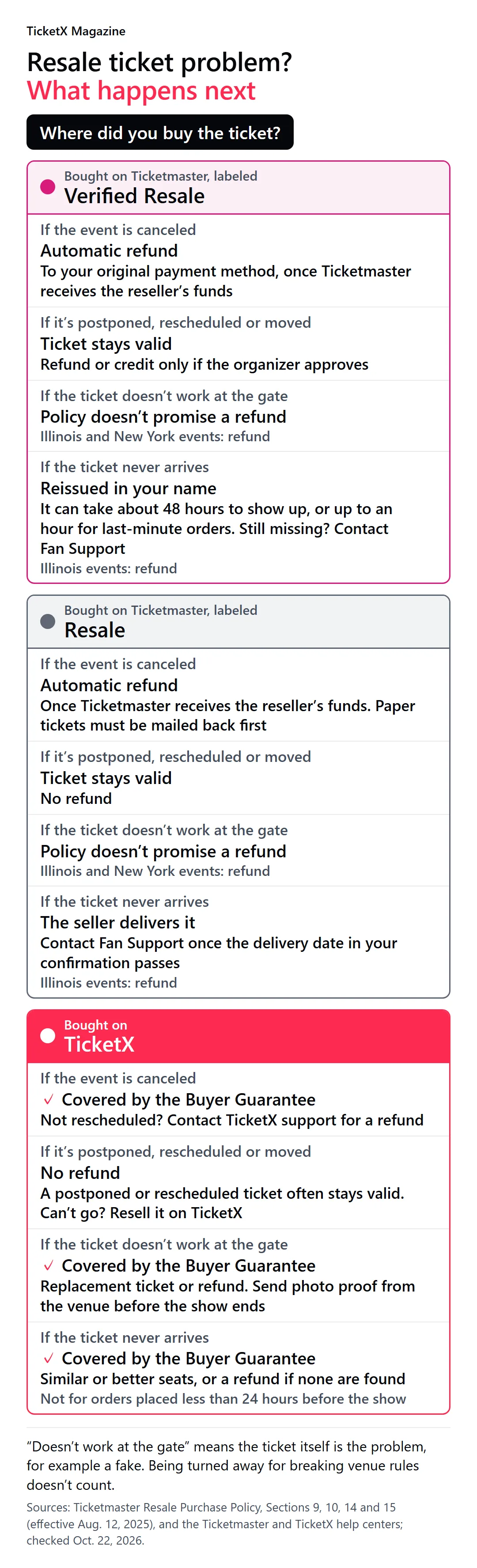This screenshot has height=1568, width=477.
Task: Click the gray dot beside Resale
Action: [x=47, y=621]
